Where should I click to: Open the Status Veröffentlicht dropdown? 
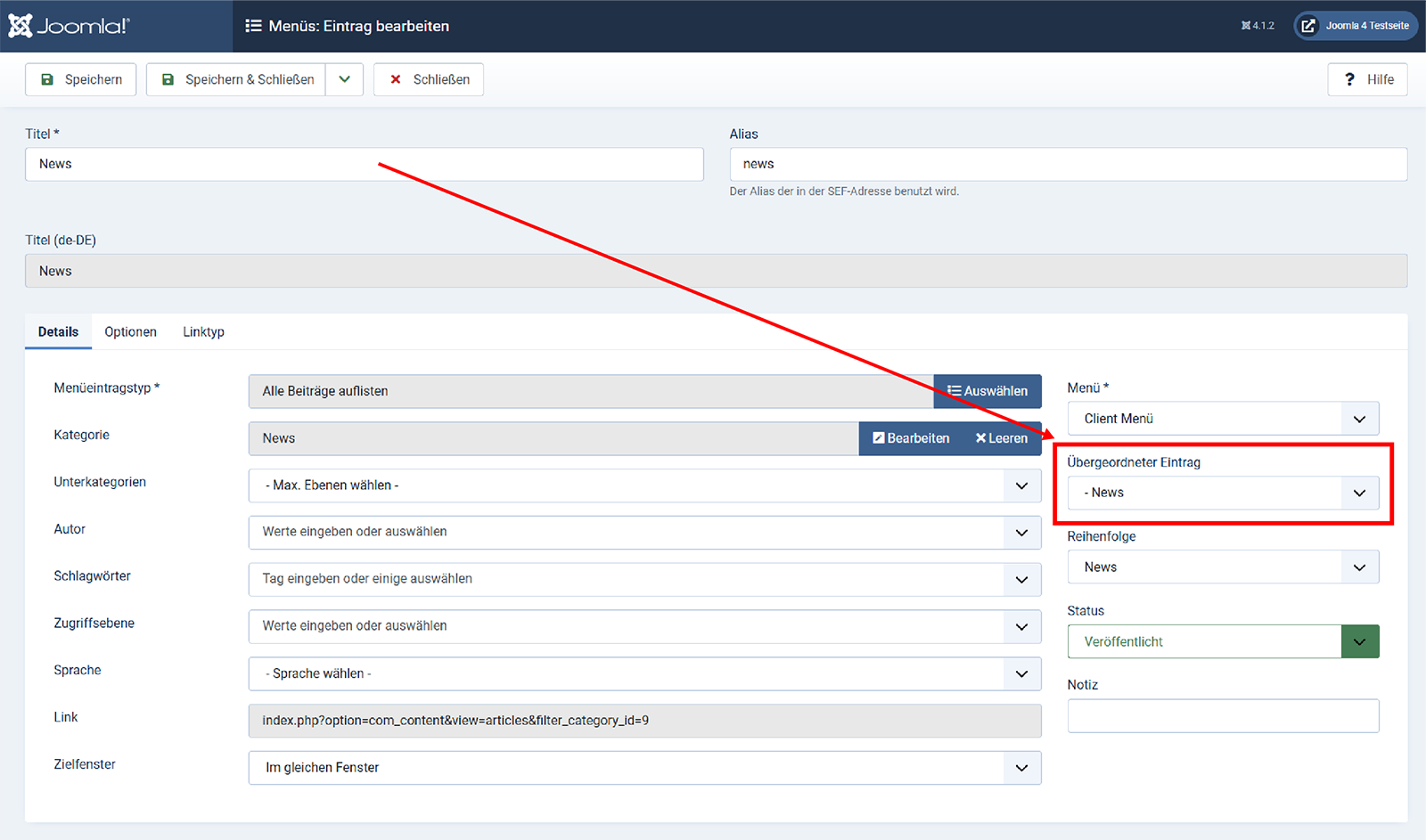click(1222, 641)
